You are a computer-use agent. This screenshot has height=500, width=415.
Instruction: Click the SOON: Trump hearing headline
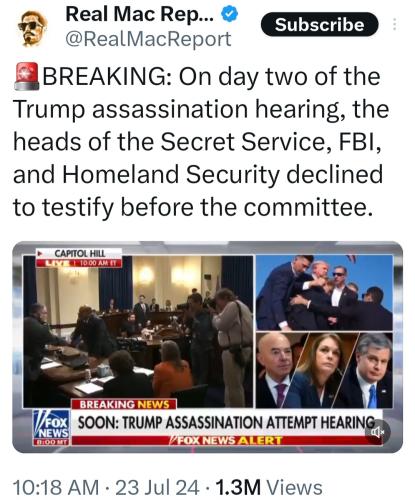point(226,423)
